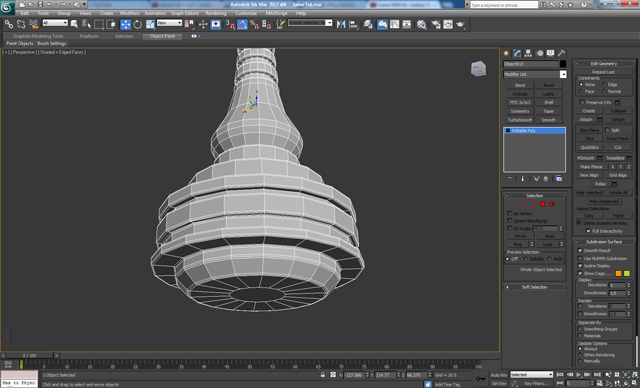Open the Selected key filter dropdown
The height and width of the screenshot is (388, 640).
(x=531, y=375)
